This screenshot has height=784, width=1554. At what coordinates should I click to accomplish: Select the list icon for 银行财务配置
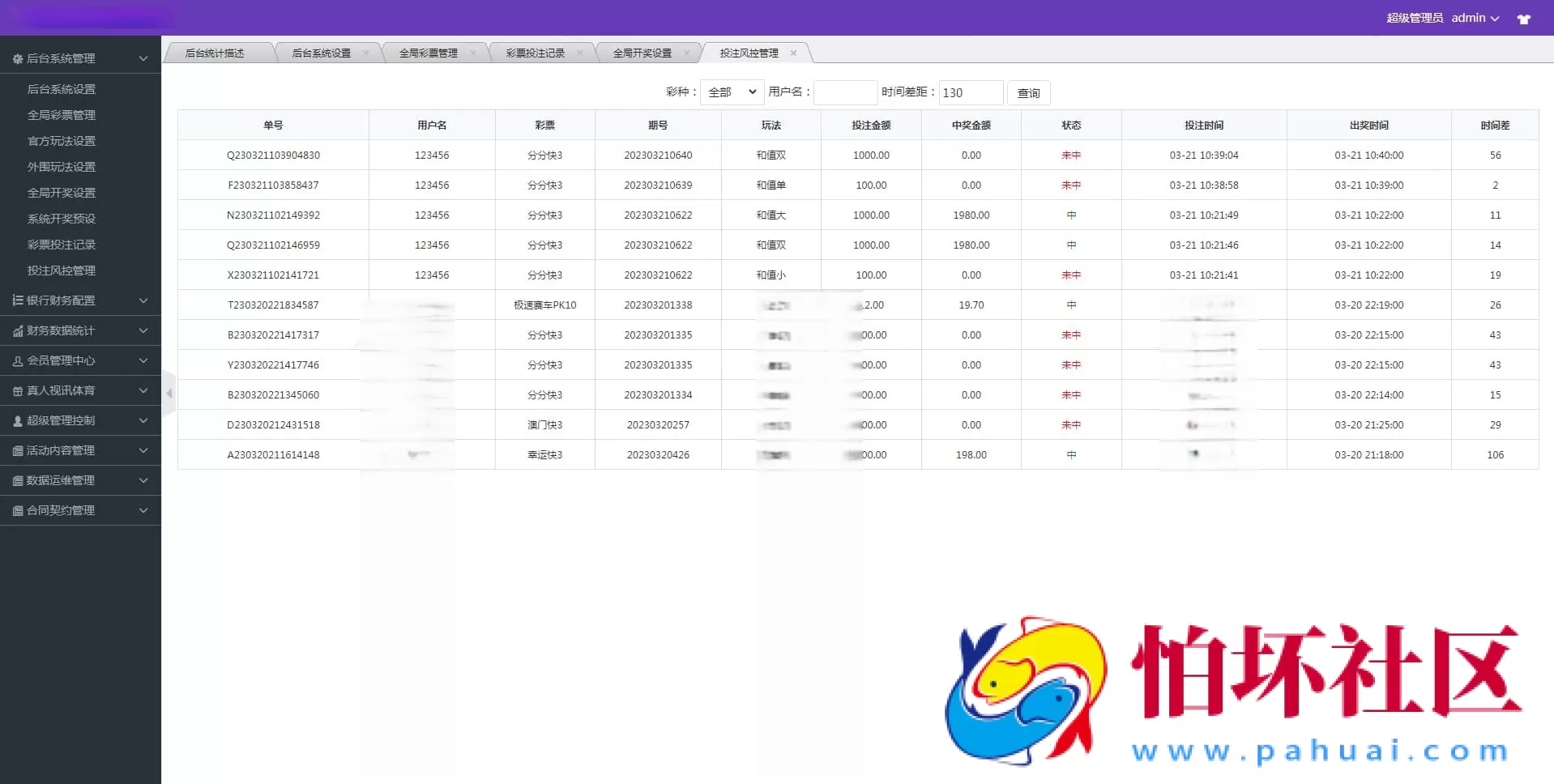[x=17, y=300]
